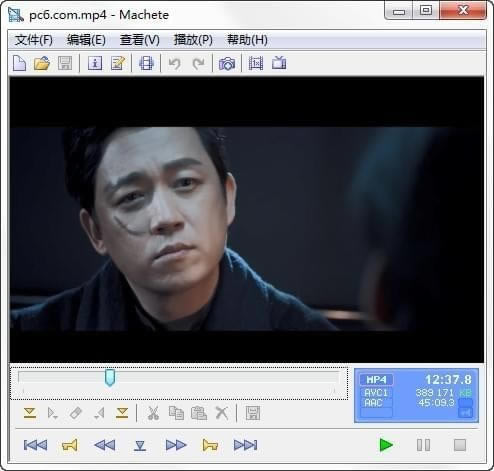The width and height of the screenshot is (494, 471).
Task: Open the 播放(P) menu
Action: point(193,40)
